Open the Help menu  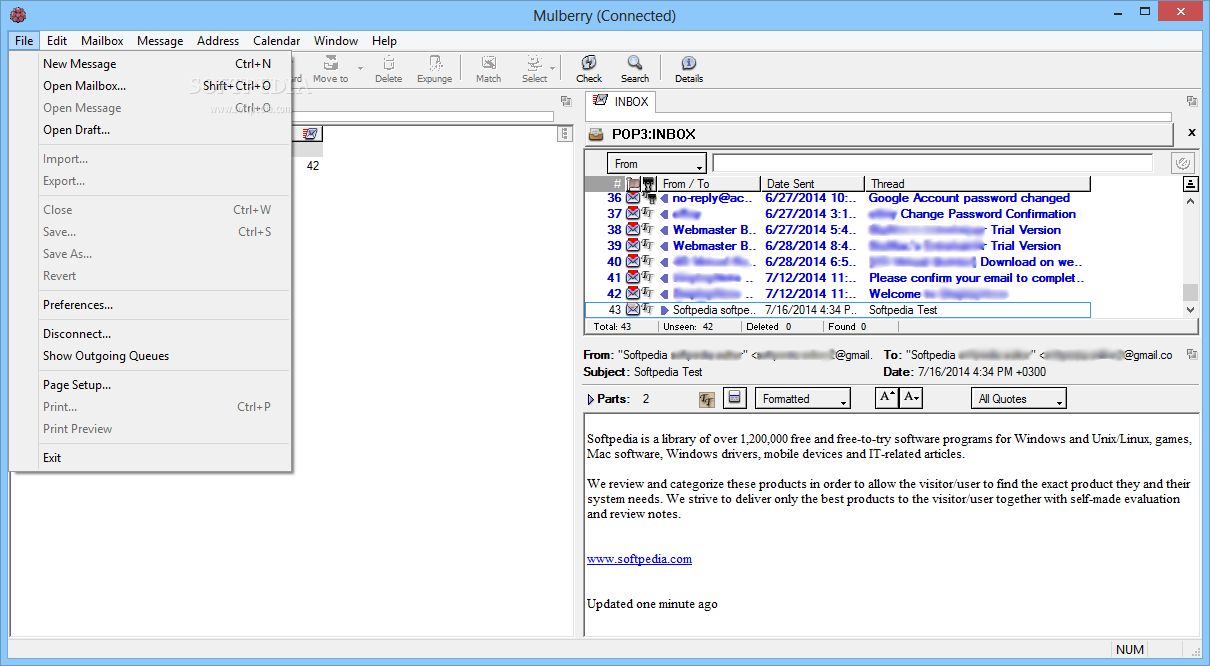[x=384, y=41]
